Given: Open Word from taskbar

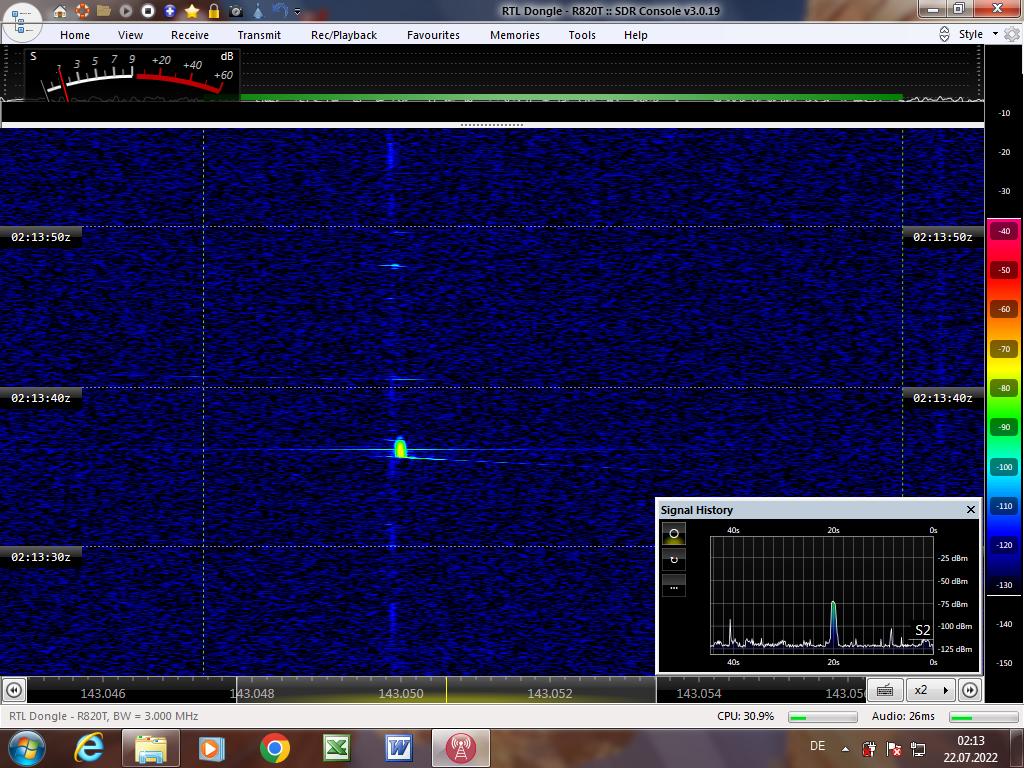Looking at the screenshot, I should click(x=398, y=748).
